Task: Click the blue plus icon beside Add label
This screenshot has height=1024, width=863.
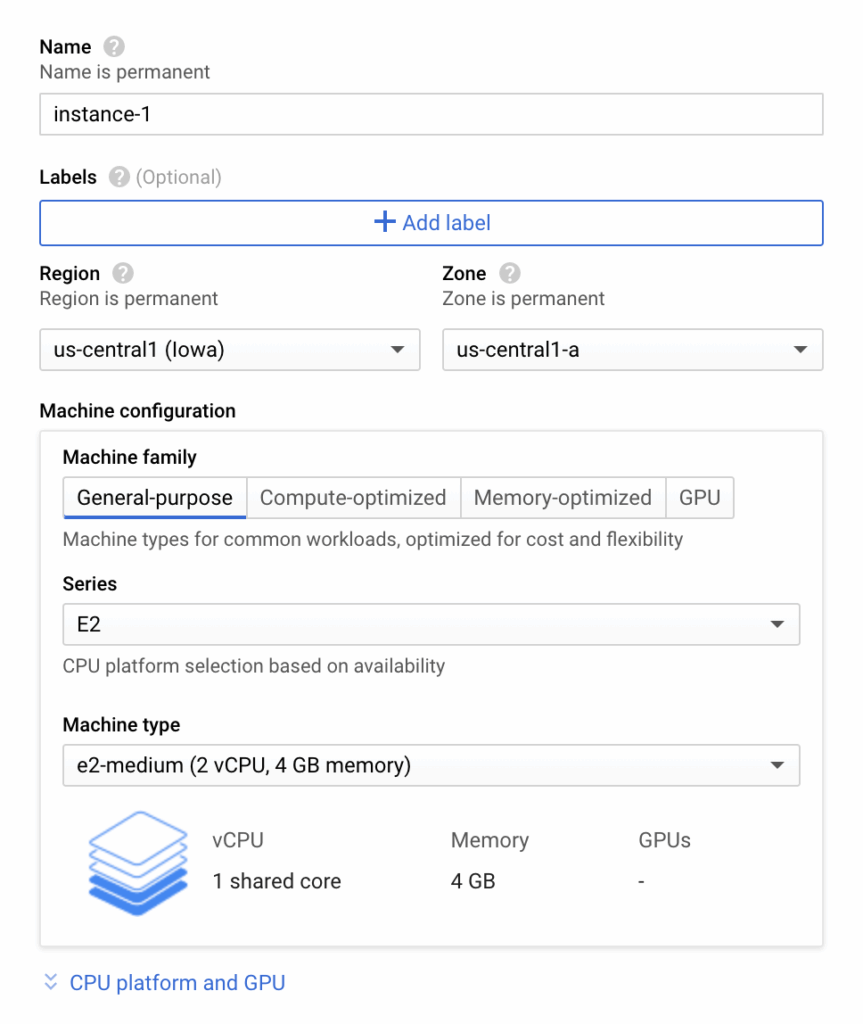Action: point(384,222)
